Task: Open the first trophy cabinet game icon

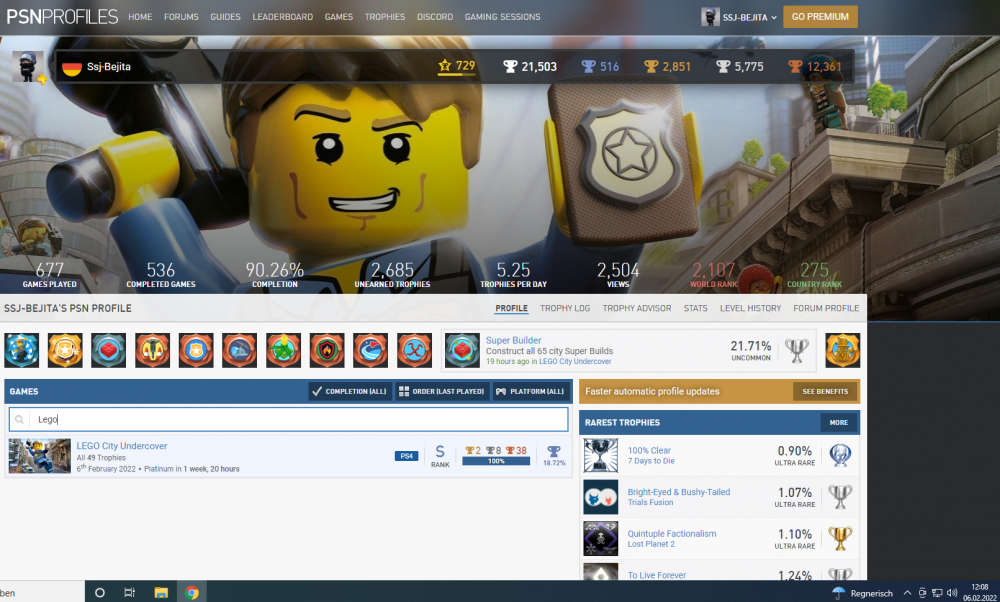Action: pyautogui.click(x=21, y=350)
